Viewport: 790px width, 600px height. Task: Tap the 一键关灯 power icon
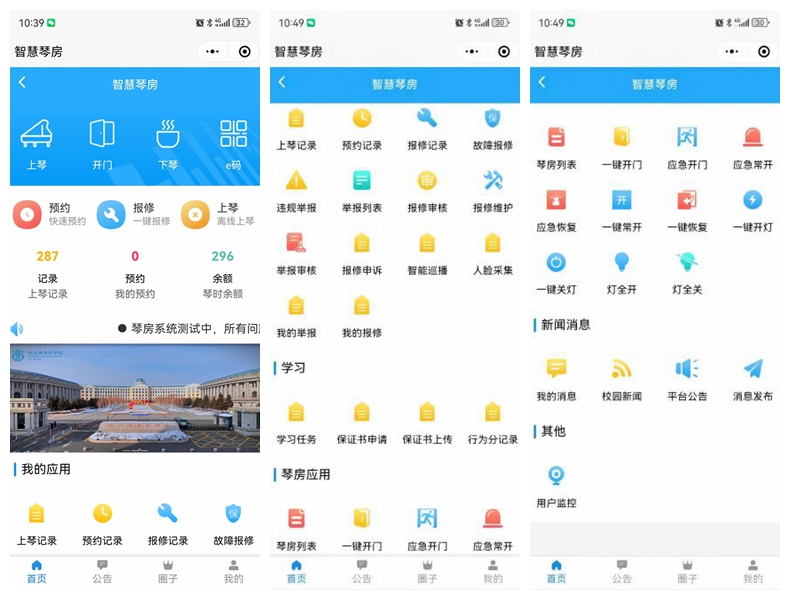tap(556, 263)
